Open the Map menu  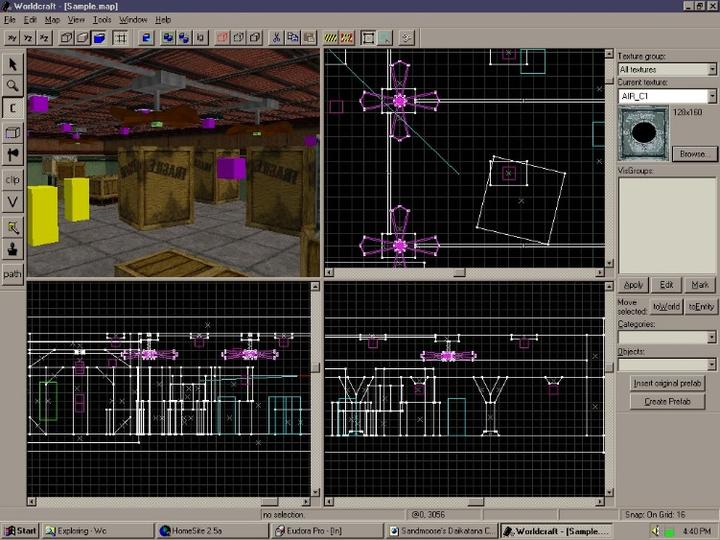[x=52, y=19]
